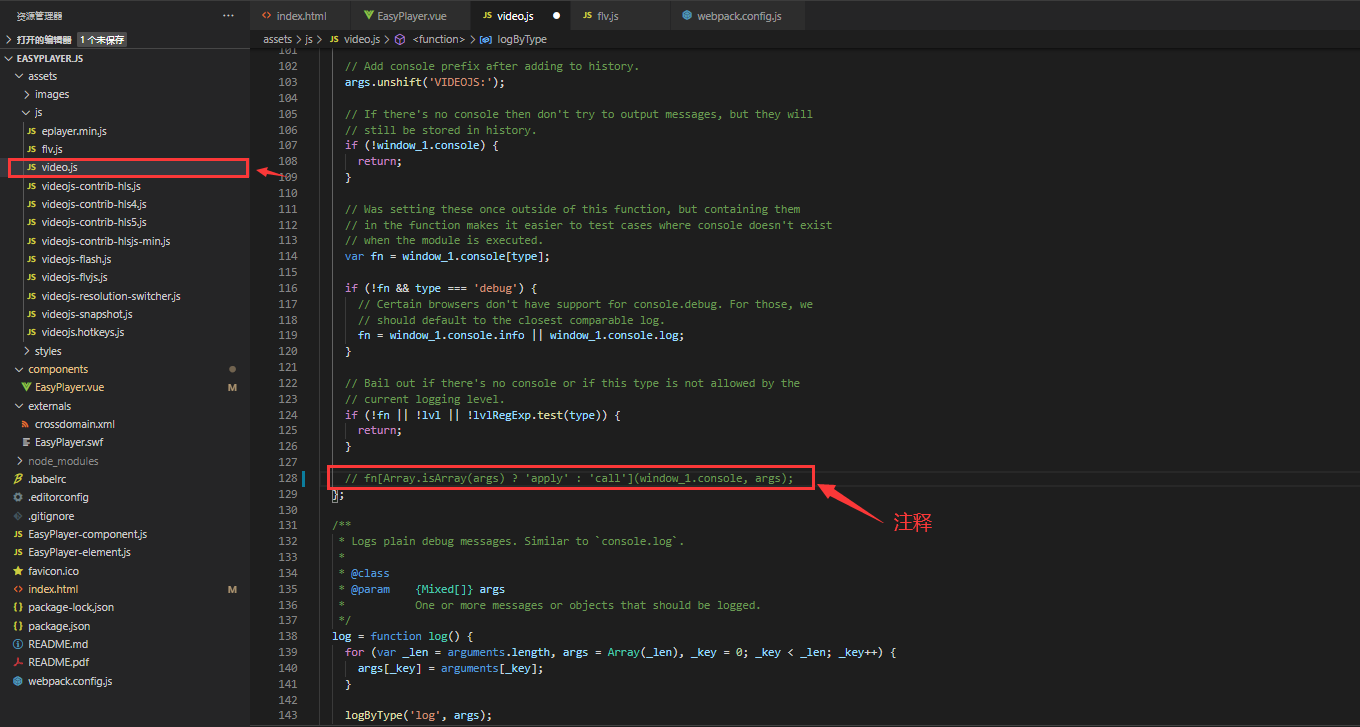
Task: Click video.js breadcrumb segment
Action: (x=361, y=39)
